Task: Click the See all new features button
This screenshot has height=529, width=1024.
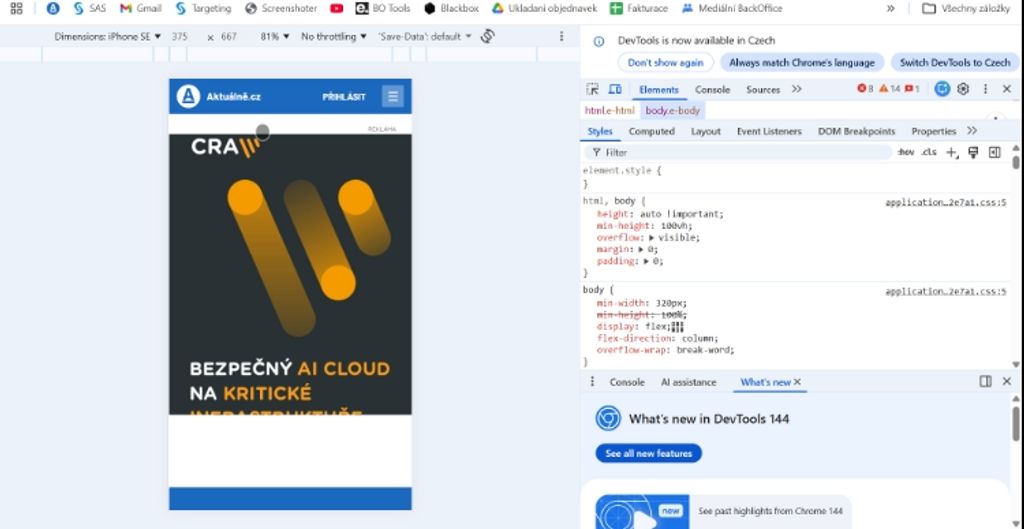Action: pos(648,453)
